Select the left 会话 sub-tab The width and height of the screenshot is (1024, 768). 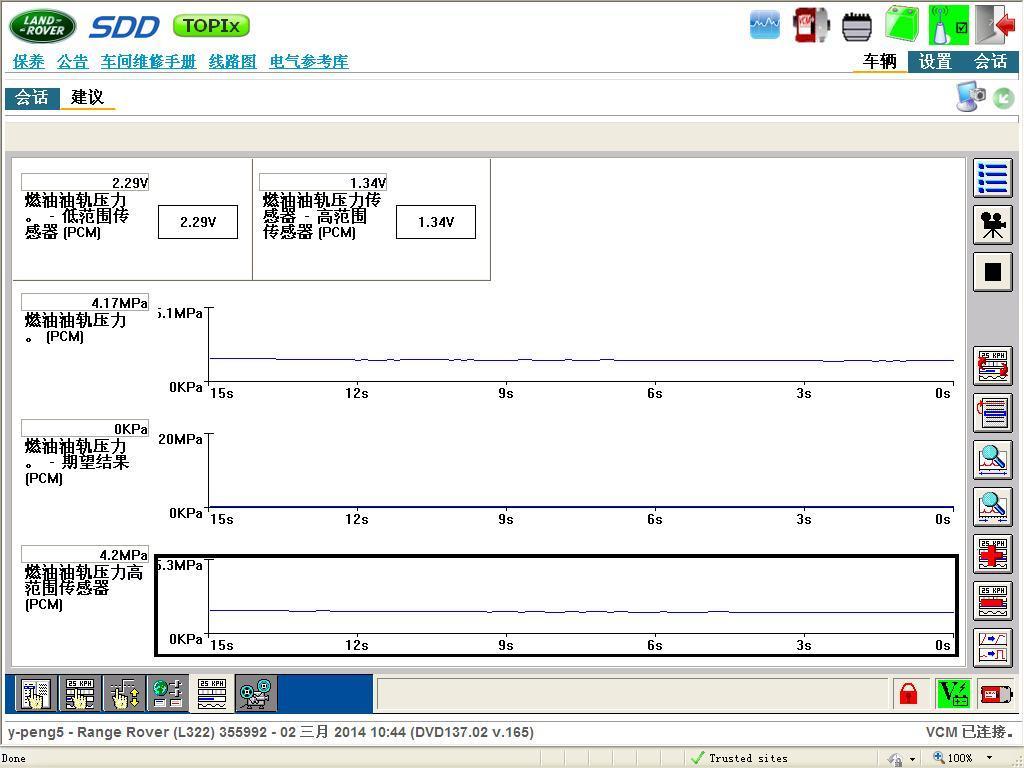click(x=32, y=98)
